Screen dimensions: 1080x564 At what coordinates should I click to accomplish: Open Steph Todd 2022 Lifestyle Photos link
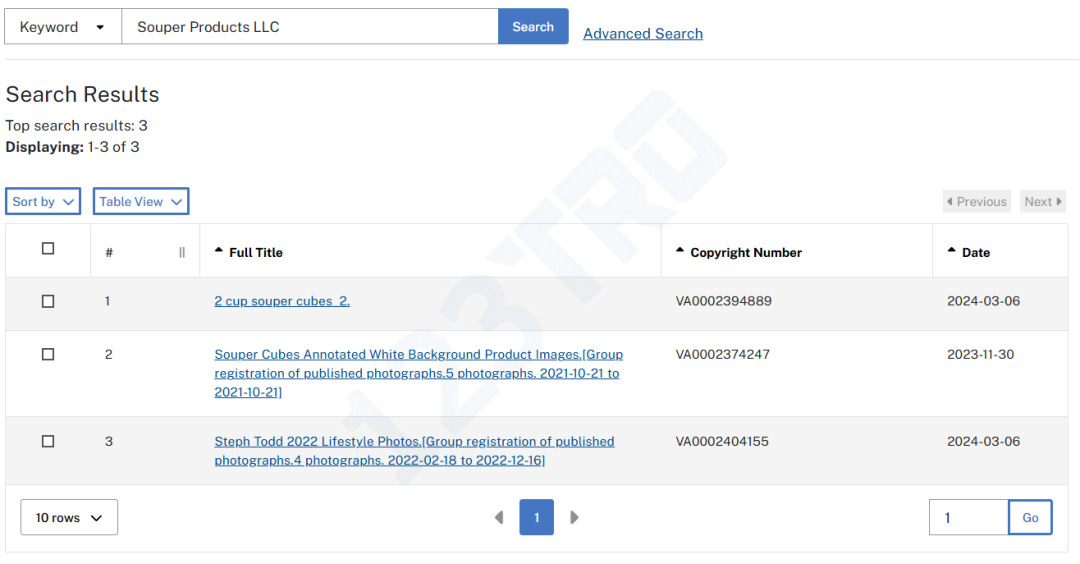(x=414, y=451)
